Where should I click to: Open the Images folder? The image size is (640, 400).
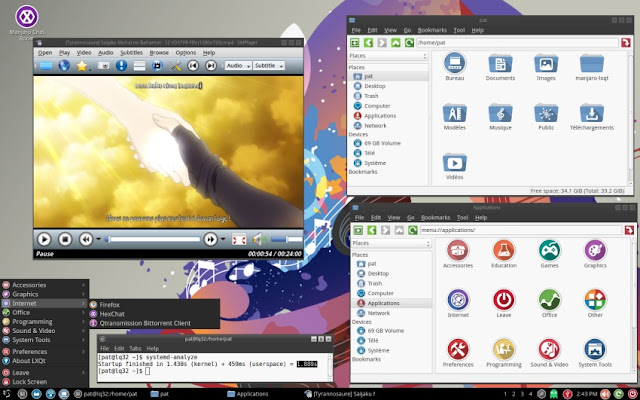546,67
